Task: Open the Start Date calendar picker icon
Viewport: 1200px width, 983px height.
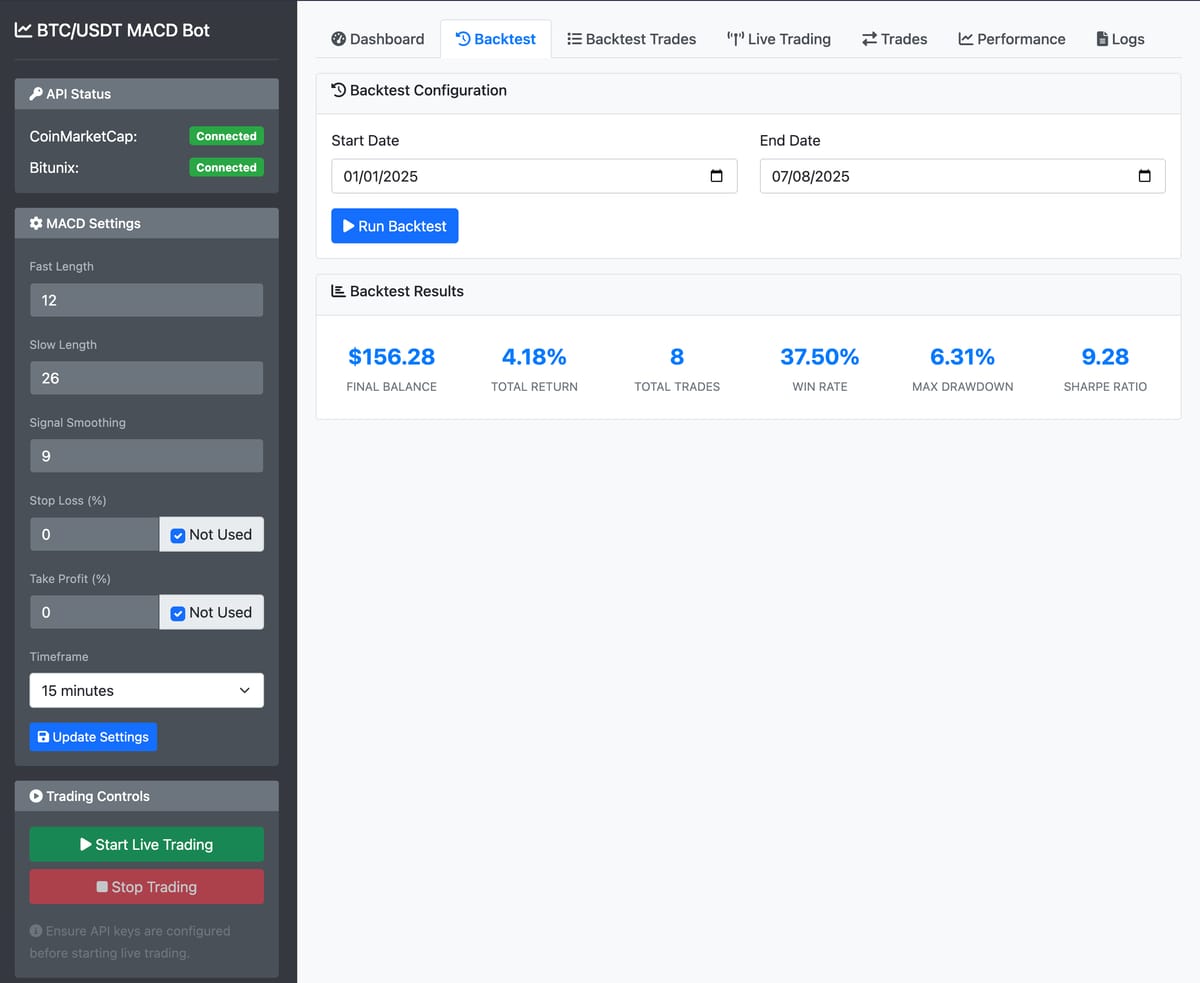Action: pyautogui.click(x=716, y=176)
